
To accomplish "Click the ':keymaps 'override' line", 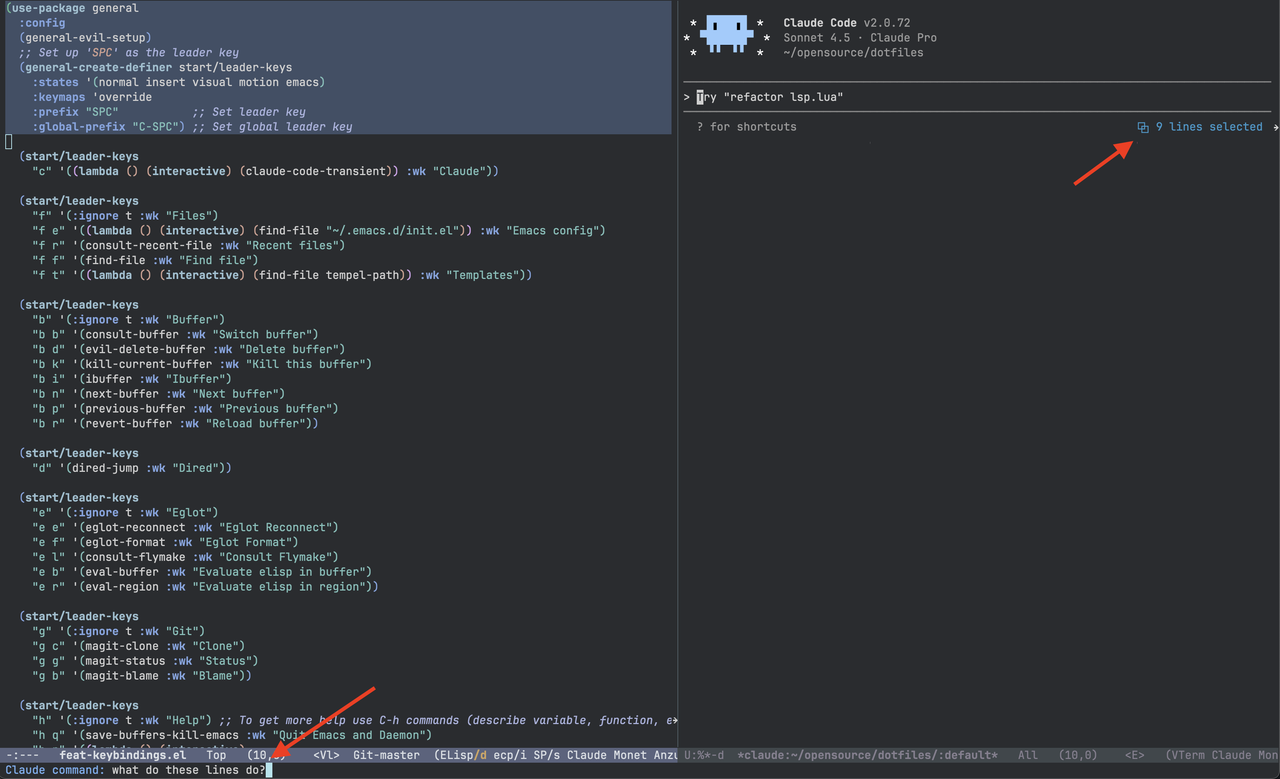I will 92,97.
